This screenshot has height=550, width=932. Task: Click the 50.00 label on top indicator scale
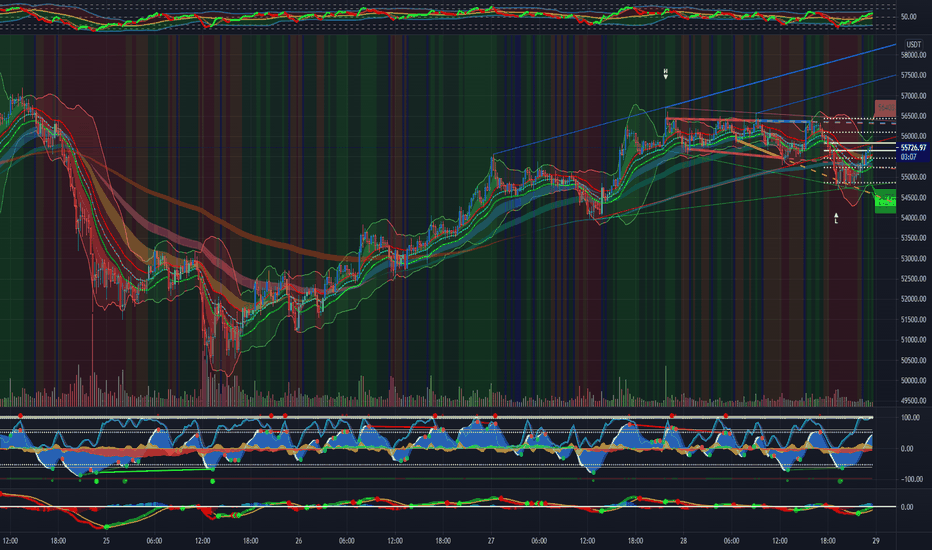pos(908,17)
